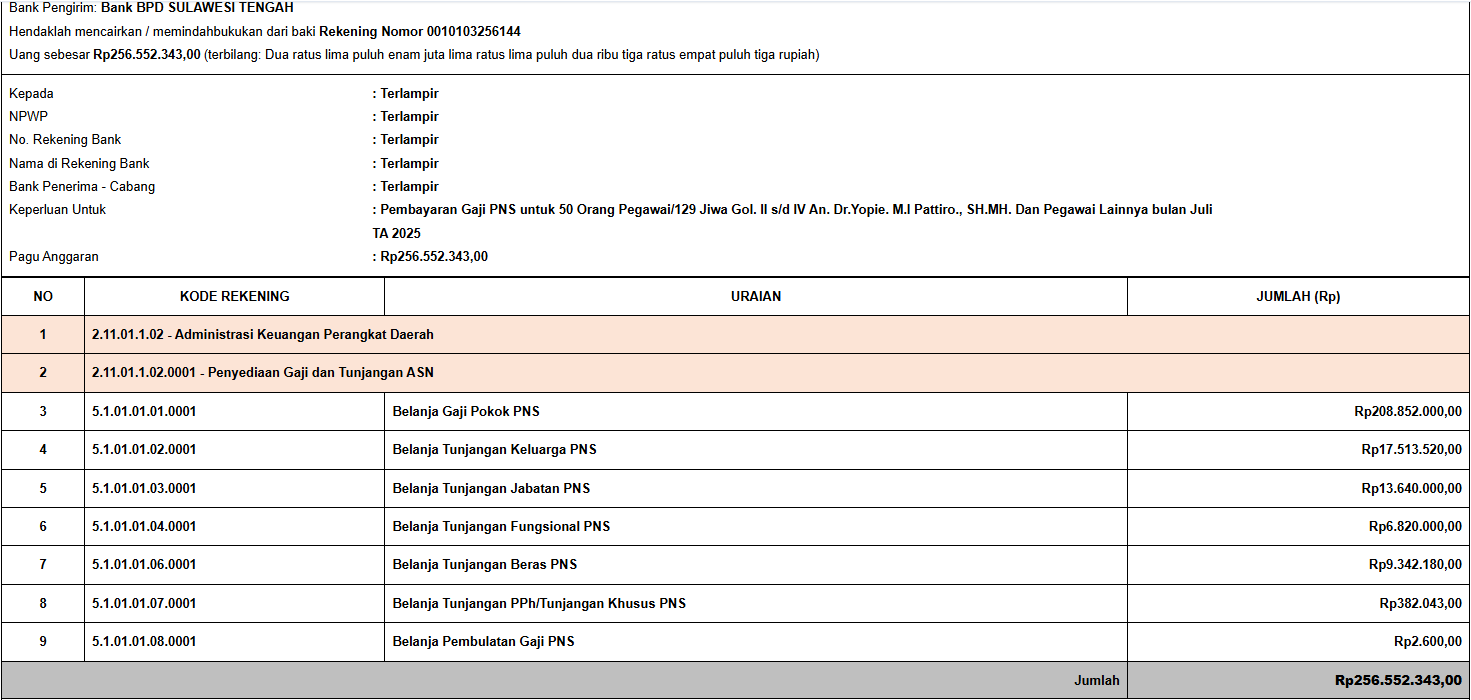Click the Kepada label
This screenshot has height=700, width=1471.
click(31, 94)
